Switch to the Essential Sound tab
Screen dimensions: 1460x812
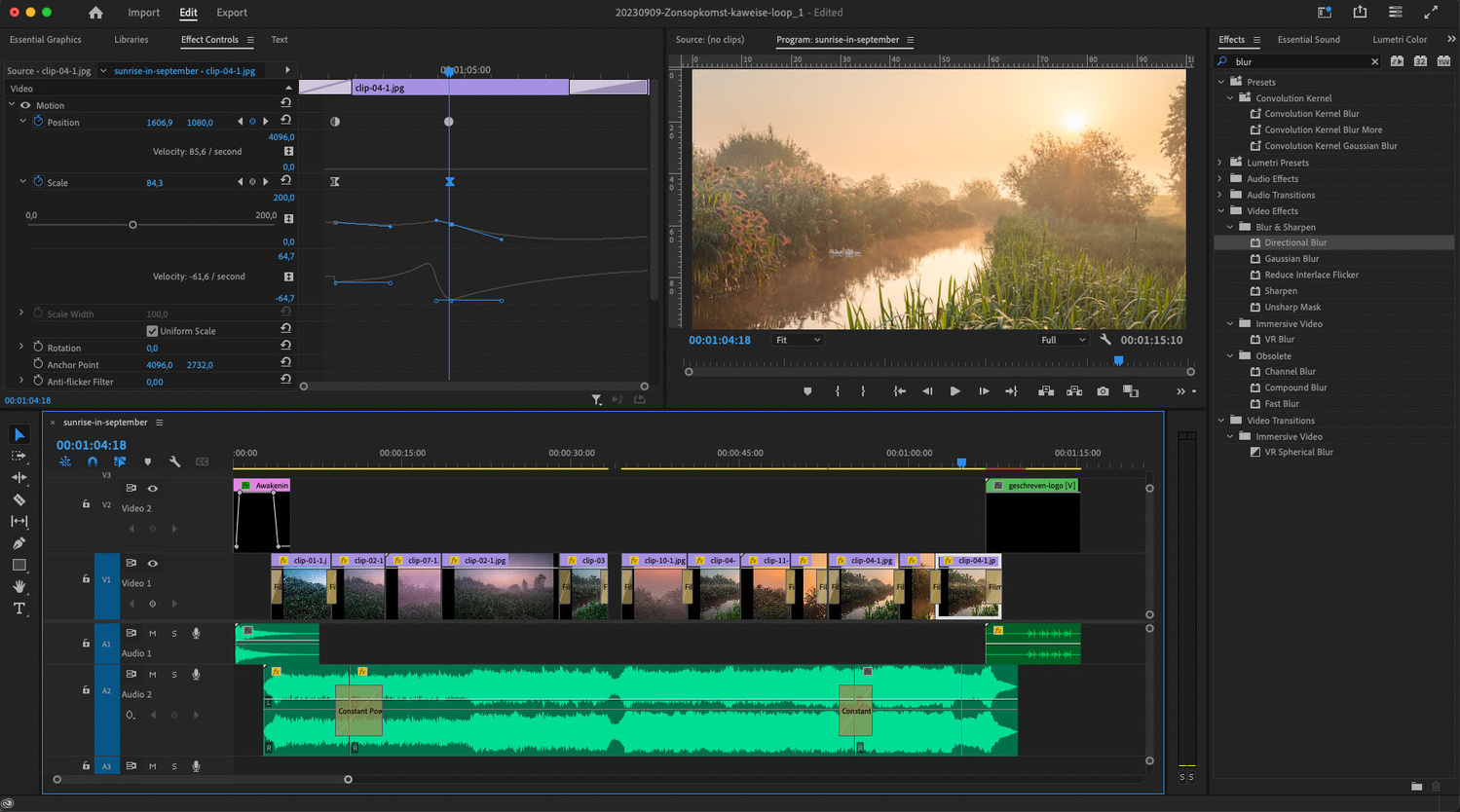(x=1308, y=40)
